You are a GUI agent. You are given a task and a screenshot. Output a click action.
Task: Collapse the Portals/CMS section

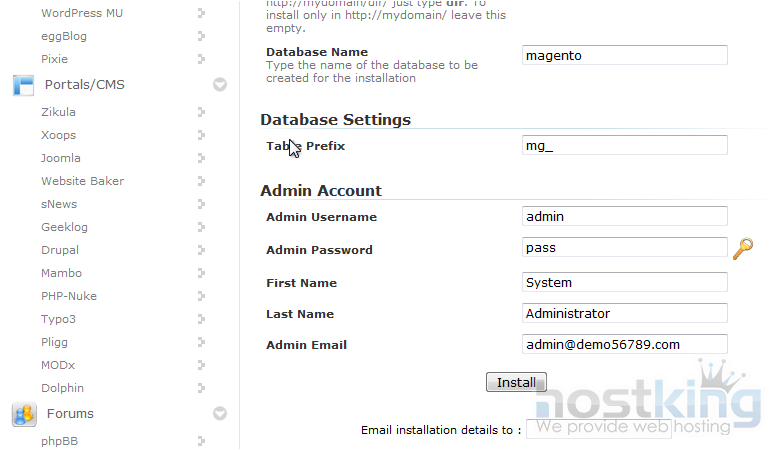220,85
